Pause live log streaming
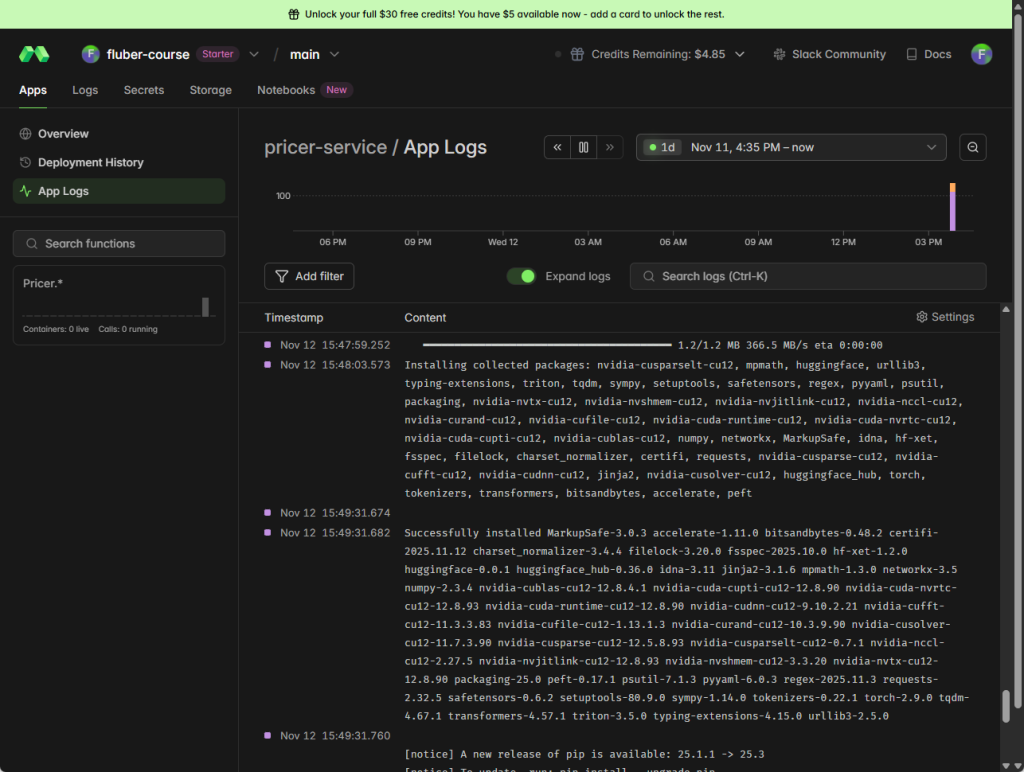This screenshot has width=1024, height=772. coord(583,147)
